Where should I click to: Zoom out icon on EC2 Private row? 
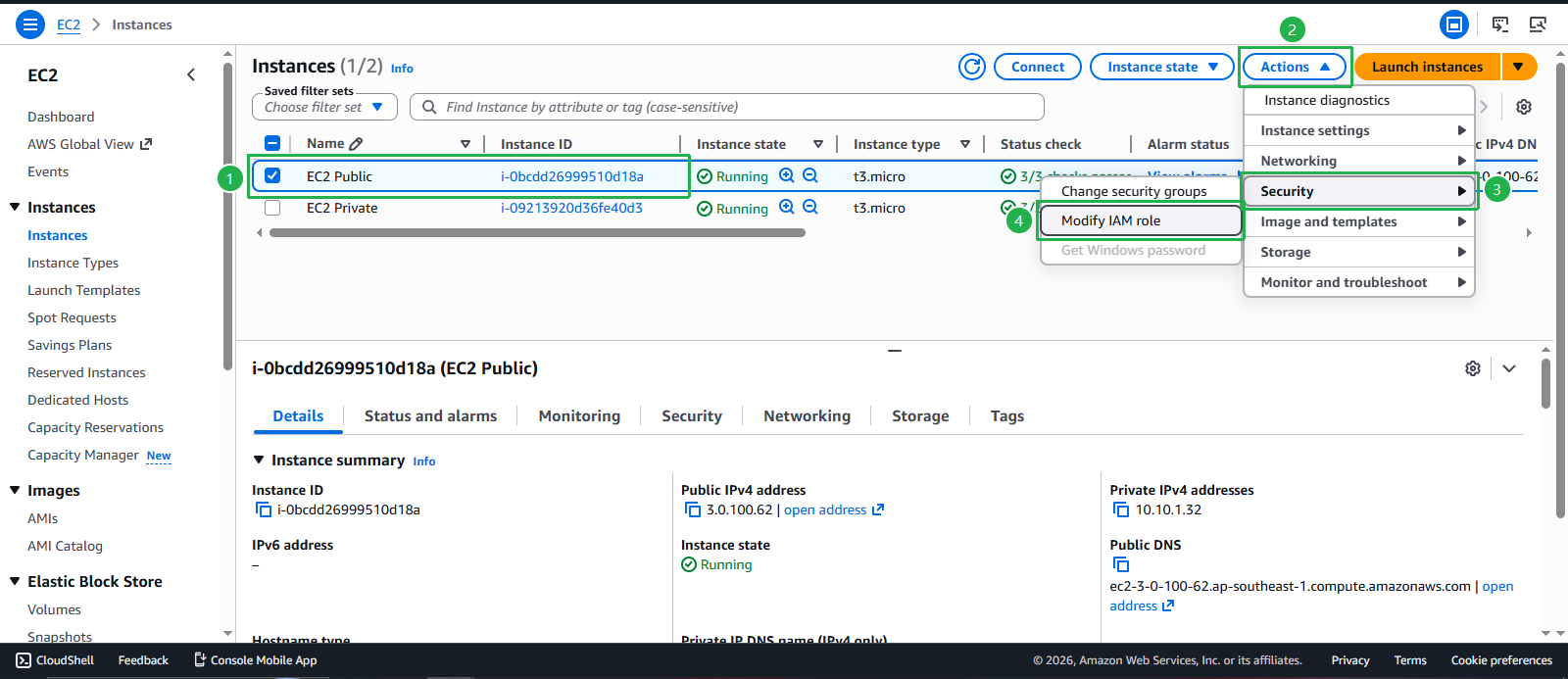pyautogui.click(x=810, y=207)
